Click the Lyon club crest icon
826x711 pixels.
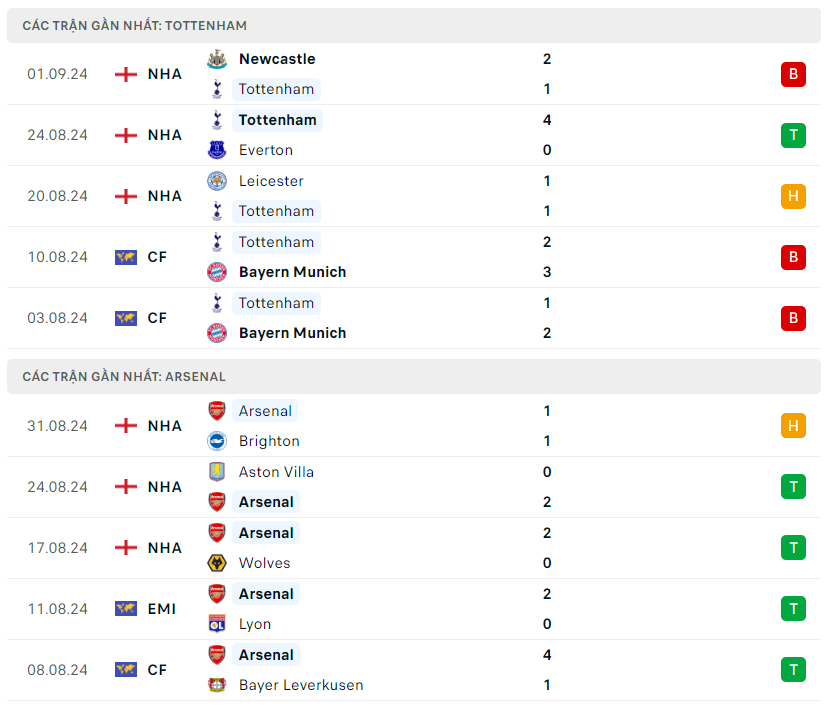(217, 624)
